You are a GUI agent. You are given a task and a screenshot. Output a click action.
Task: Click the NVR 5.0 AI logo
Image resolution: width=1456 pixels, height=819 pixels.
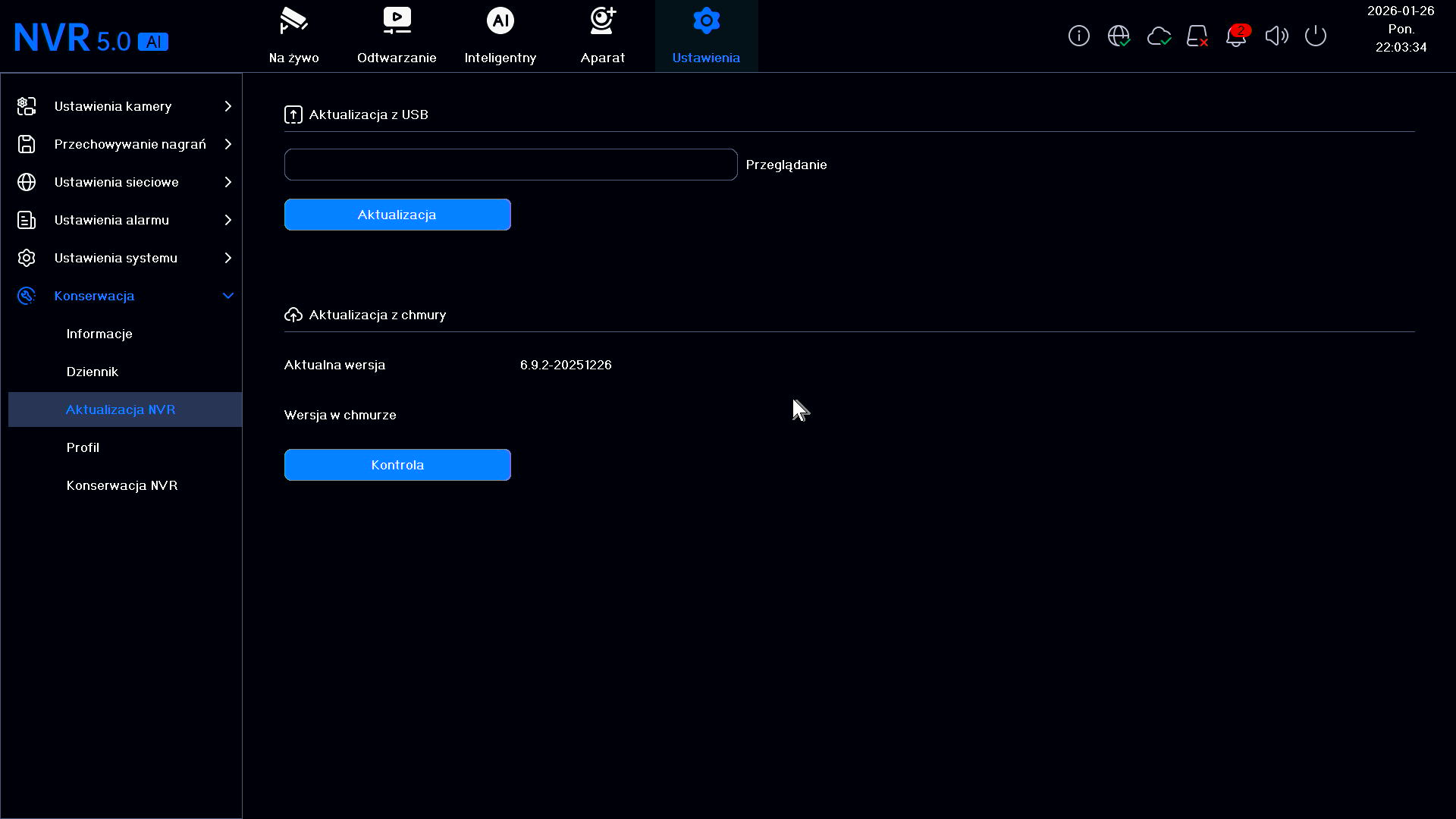click(91, 38)
